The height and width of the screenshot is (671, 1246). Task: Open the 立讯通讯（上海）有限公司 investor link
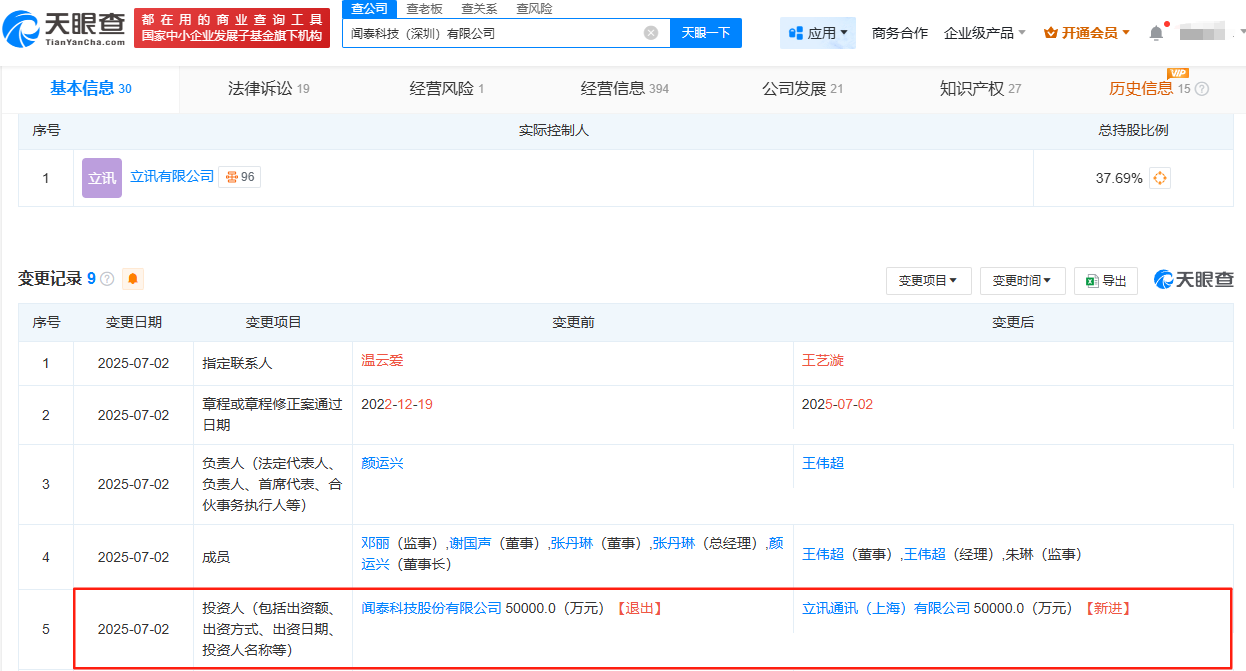886,608
